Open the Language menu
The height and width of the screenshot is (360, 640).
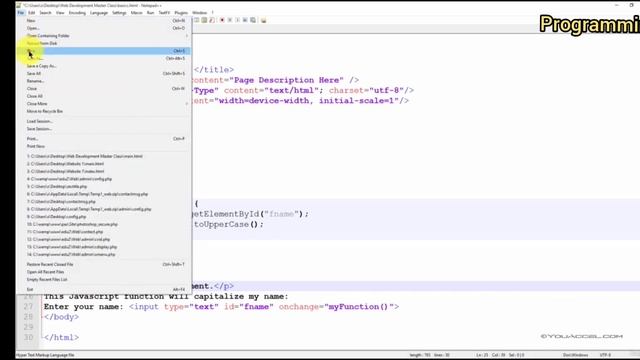tap(99, 13)
